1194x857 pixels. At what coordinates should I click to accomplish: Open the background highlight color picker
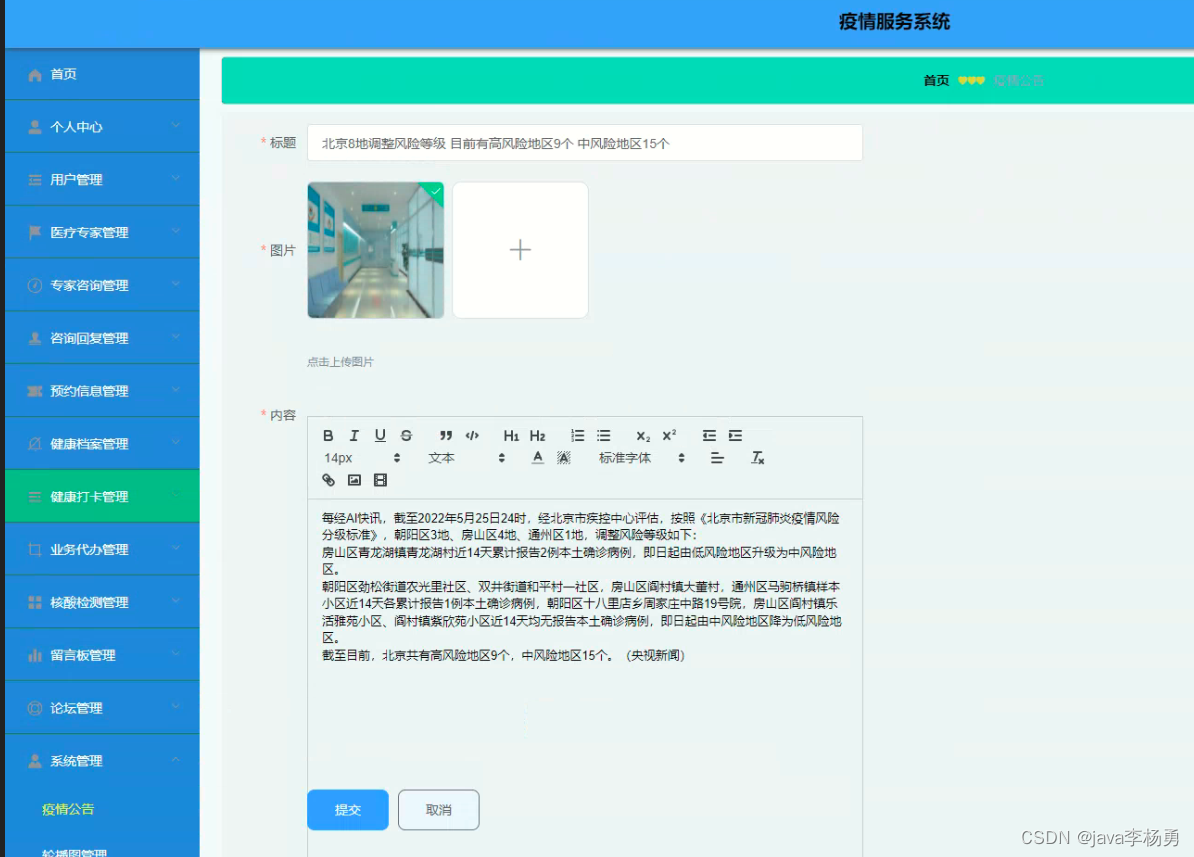click(563, 458)
